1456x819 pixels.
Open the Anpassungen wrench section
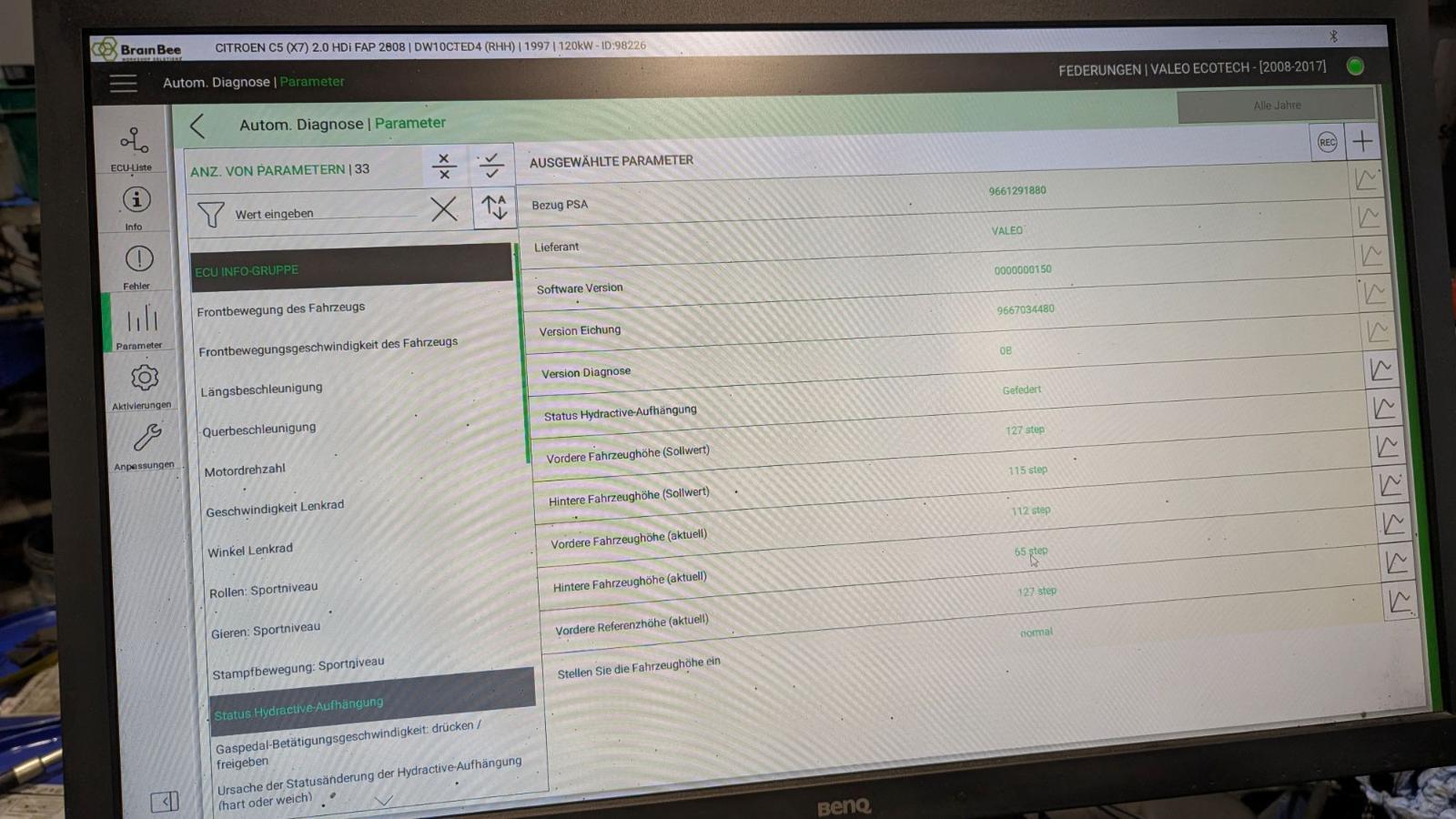click(146, 447)
